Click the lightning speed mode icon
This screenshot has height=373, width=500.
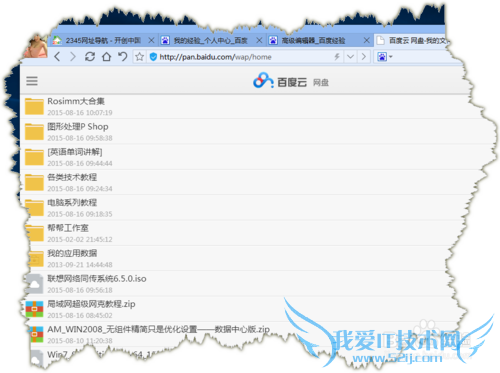[337, 57]
